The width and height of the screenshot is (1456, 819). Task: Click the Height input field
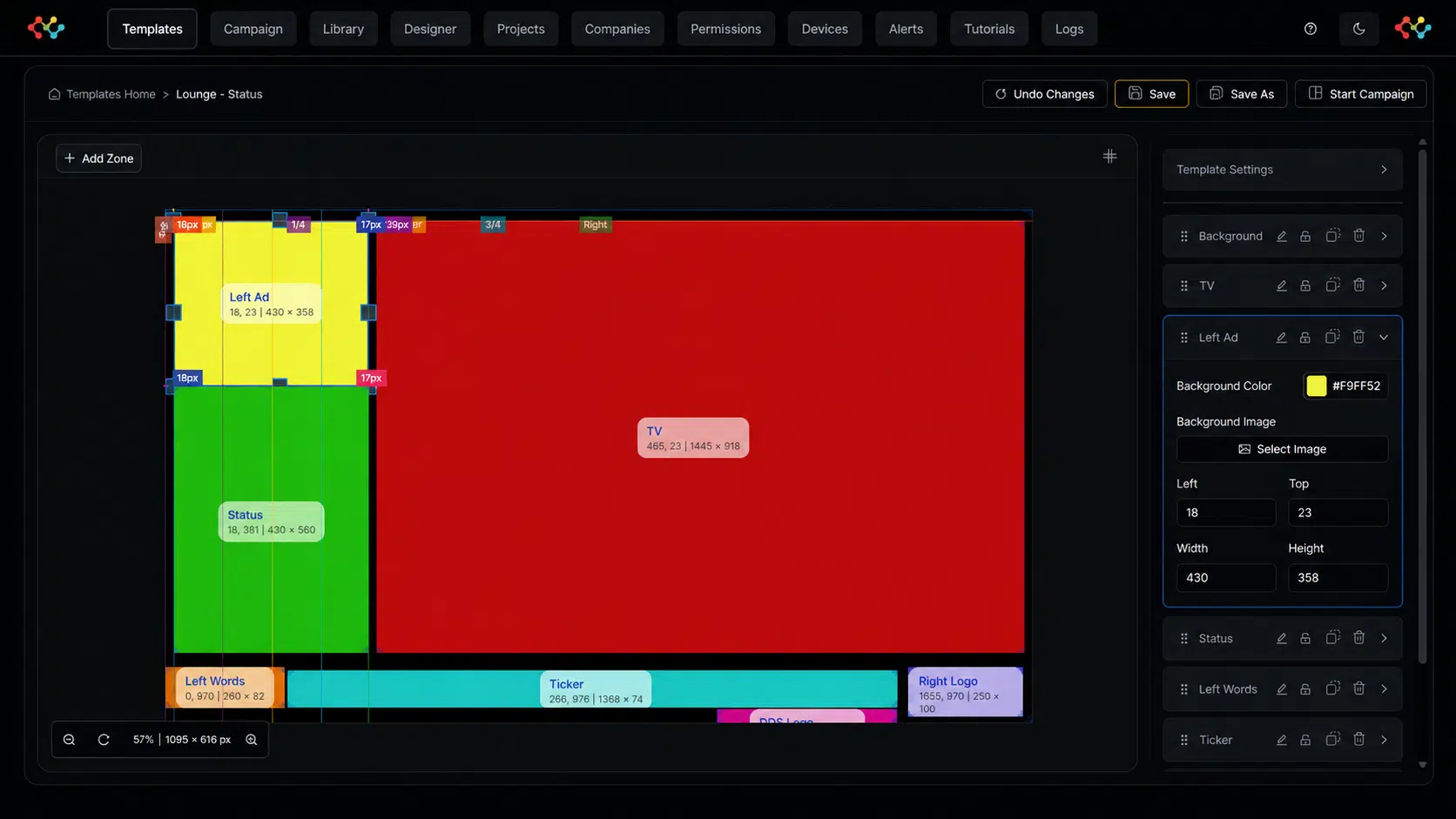coord(1338,578)
